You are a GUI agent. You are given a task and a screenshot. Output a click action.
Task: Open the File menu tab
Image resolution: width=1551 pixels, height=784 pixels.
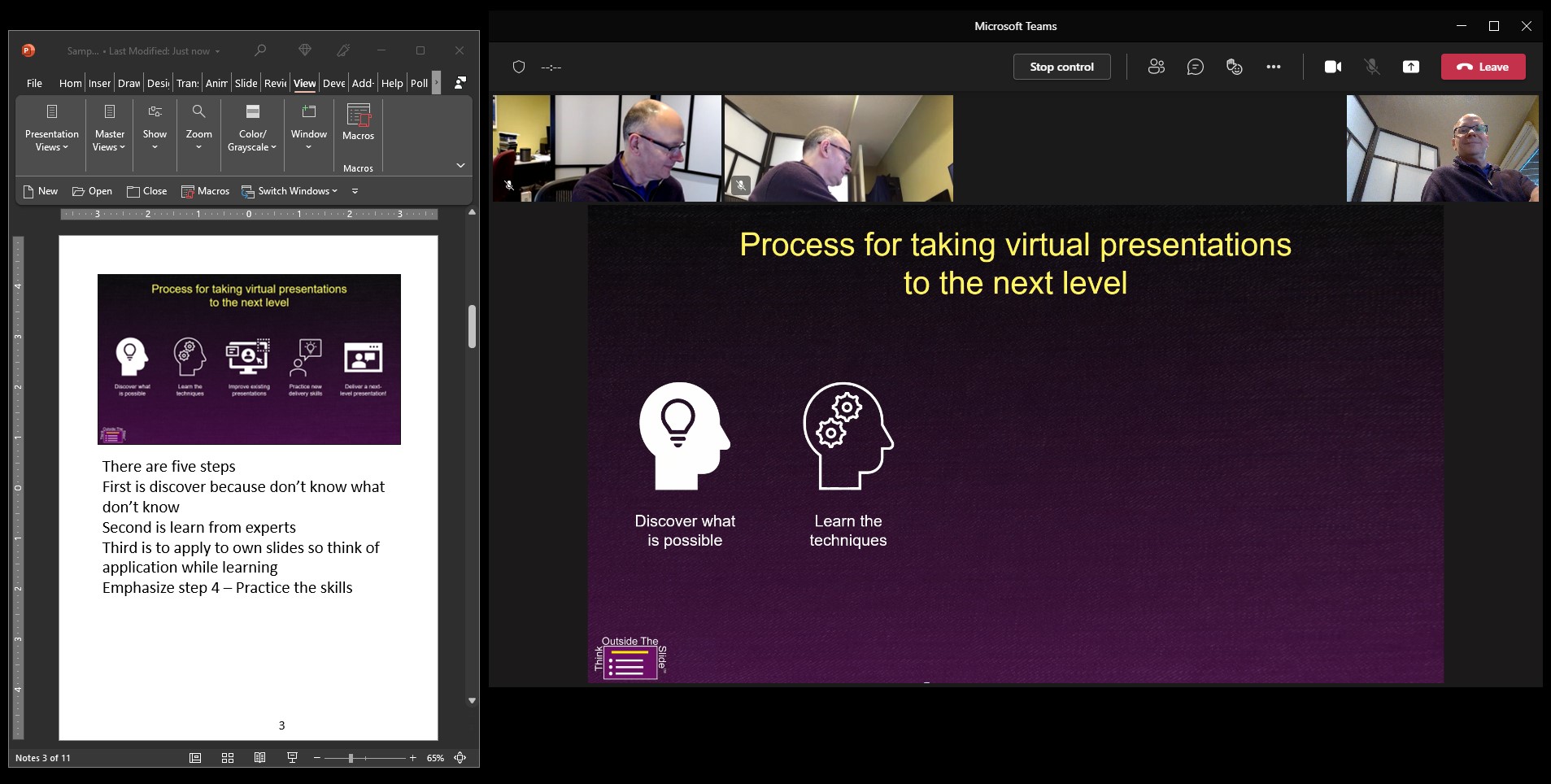point(34,83)
